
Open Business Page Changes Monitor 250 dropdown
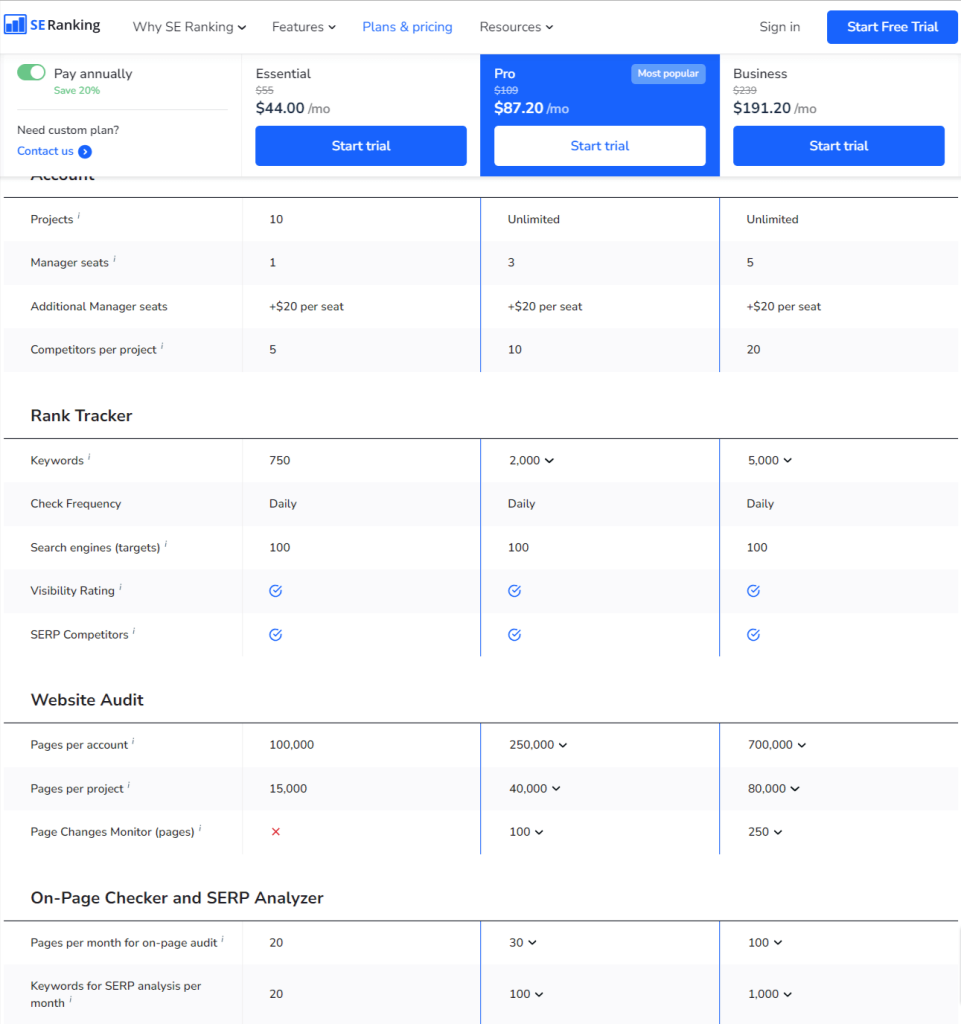click(x=765, y=832)
